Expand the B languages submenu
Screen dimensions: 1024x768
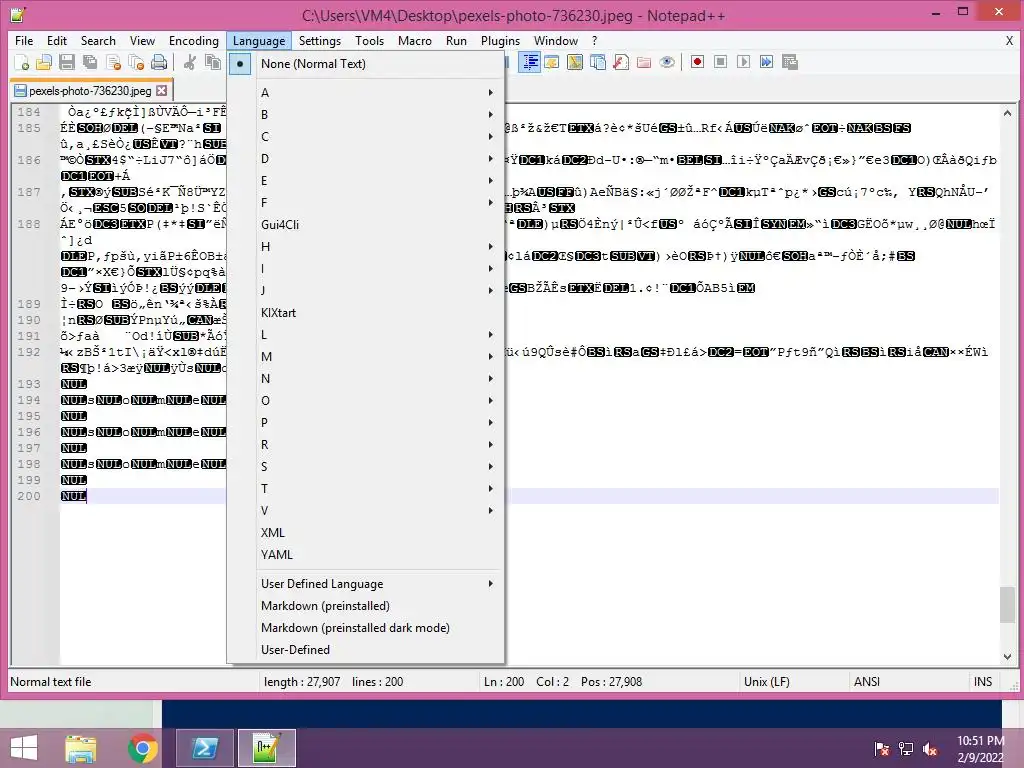(x=366, y=115)
